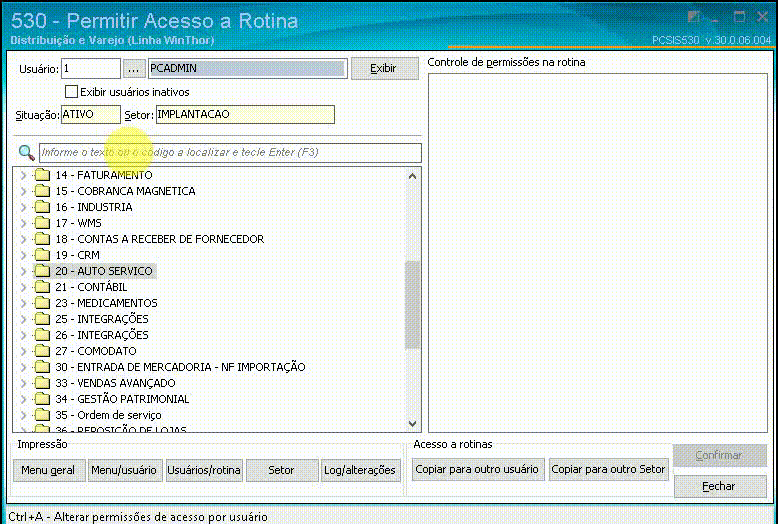This screenshot has width=778, height=524.
Task: Click inside Controle de permissões panel
Action: [x=598, y=253]
